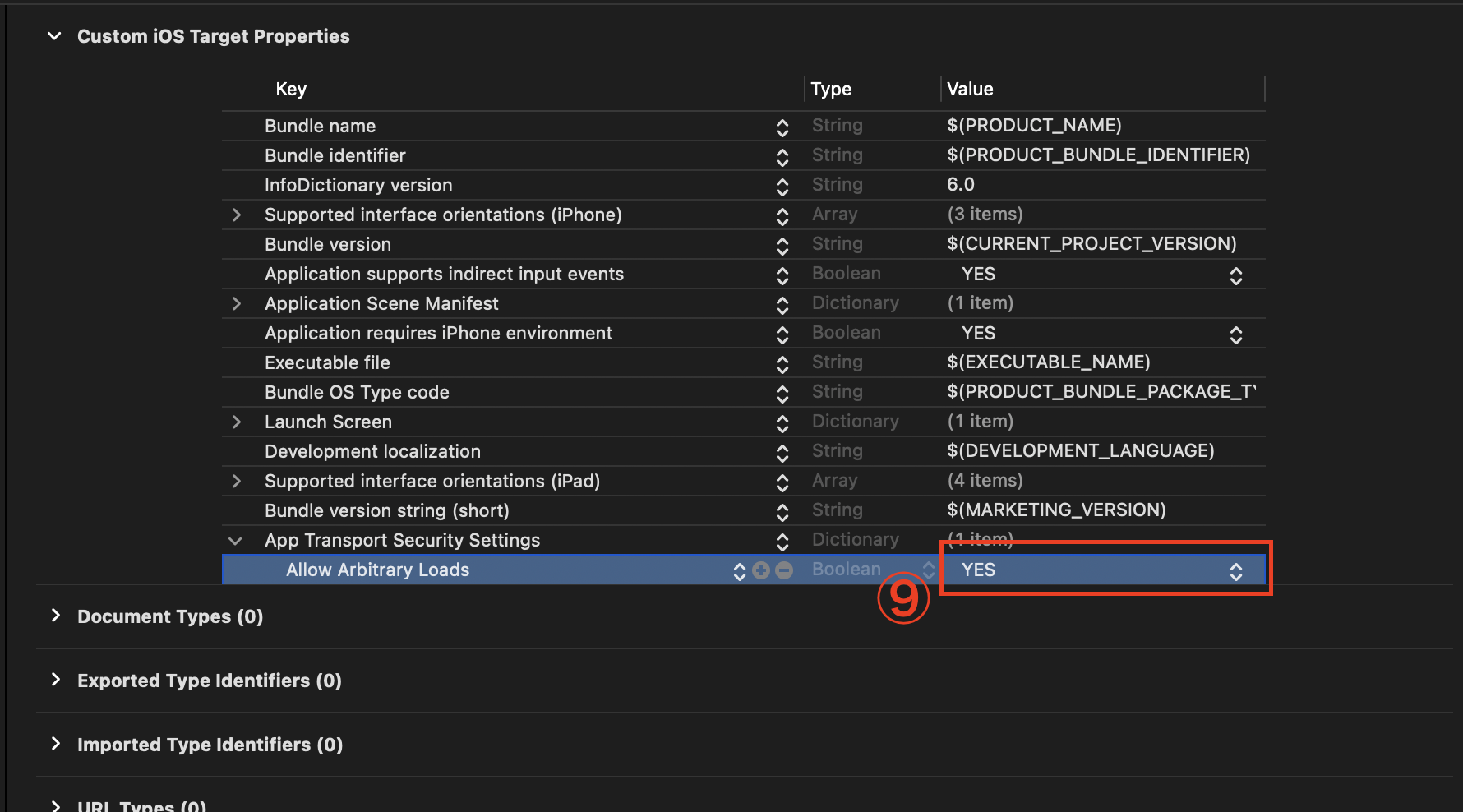Click key stepper arrows beside Bundle OS Type code
The height and width of the screenshot is (812, 1463).
pyautogui.click(x=782, y=394)
